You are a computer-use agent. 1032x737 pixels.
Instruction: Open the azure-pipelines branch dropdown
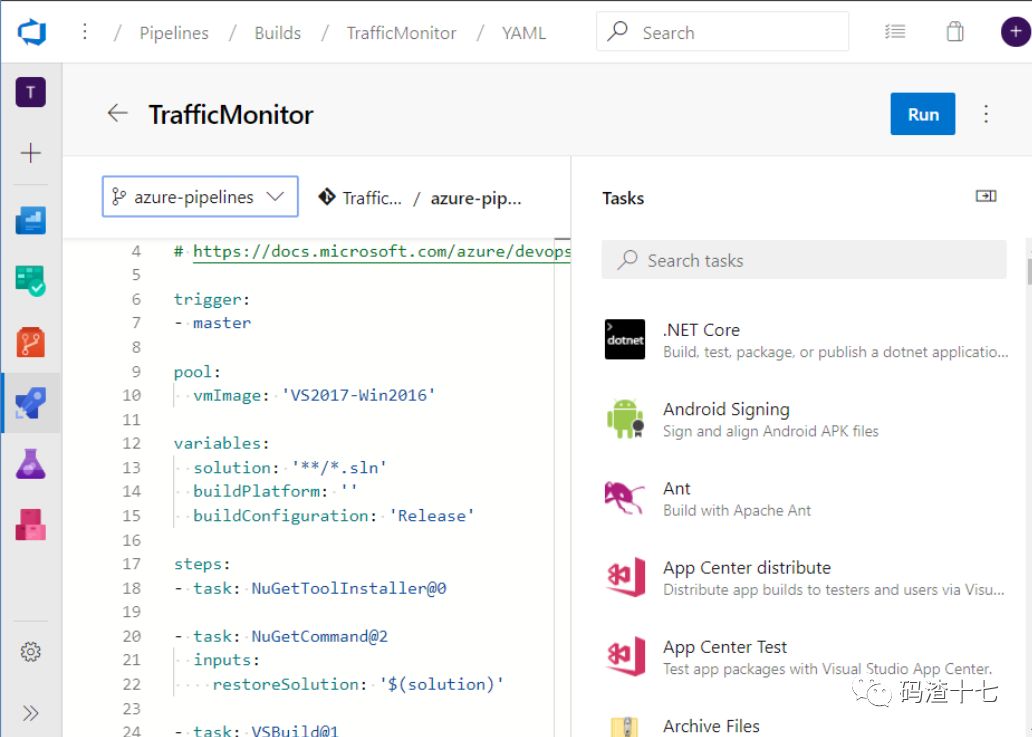point(200,196)
